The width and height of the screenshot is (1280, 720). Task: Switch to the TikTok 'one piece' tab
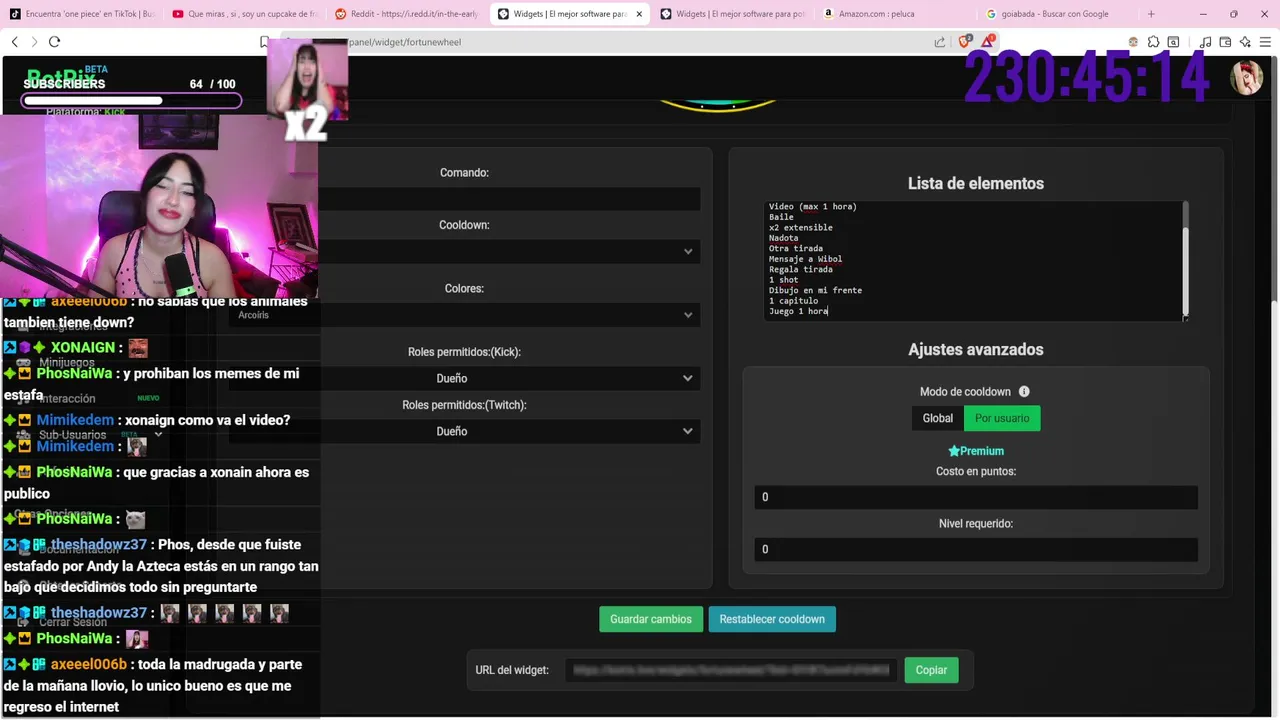(82, 14)
